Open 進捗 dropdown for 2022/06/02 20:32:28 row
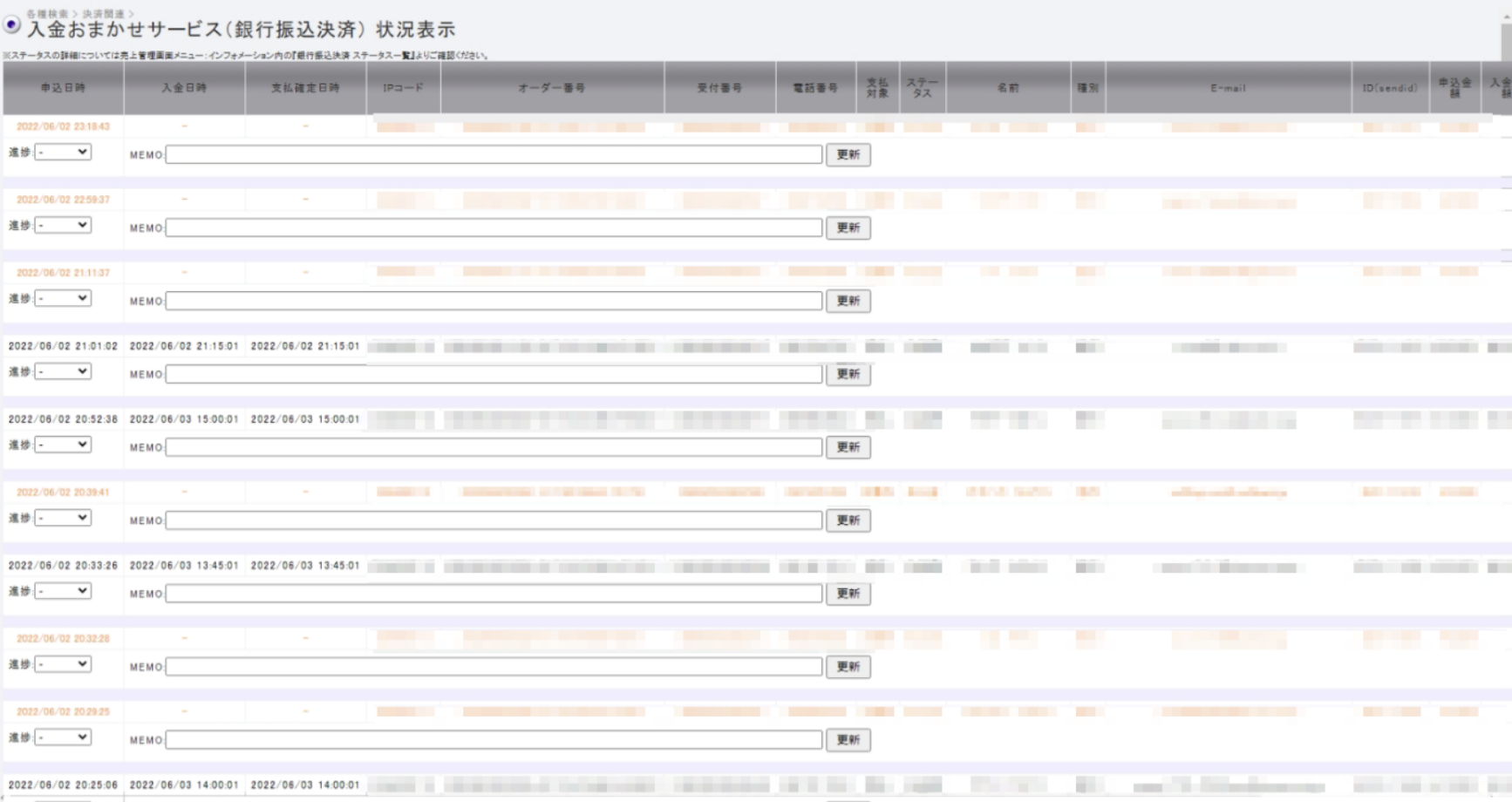The image size is (1512, 802). pyautogui.click(x=63, y=664)
